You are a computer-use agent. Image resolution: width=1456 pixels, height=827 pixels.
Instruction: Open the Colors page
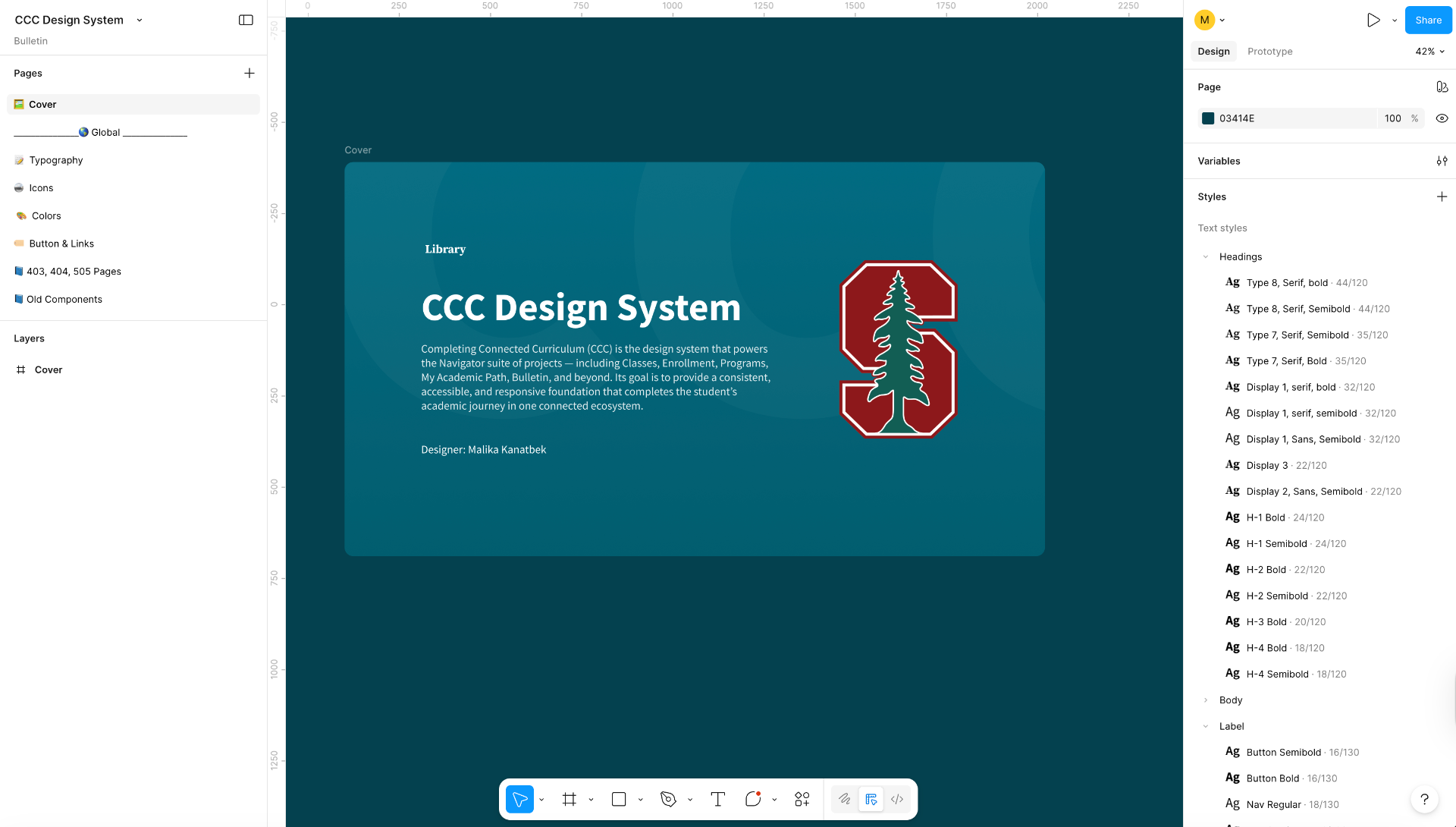coord(133,216)
